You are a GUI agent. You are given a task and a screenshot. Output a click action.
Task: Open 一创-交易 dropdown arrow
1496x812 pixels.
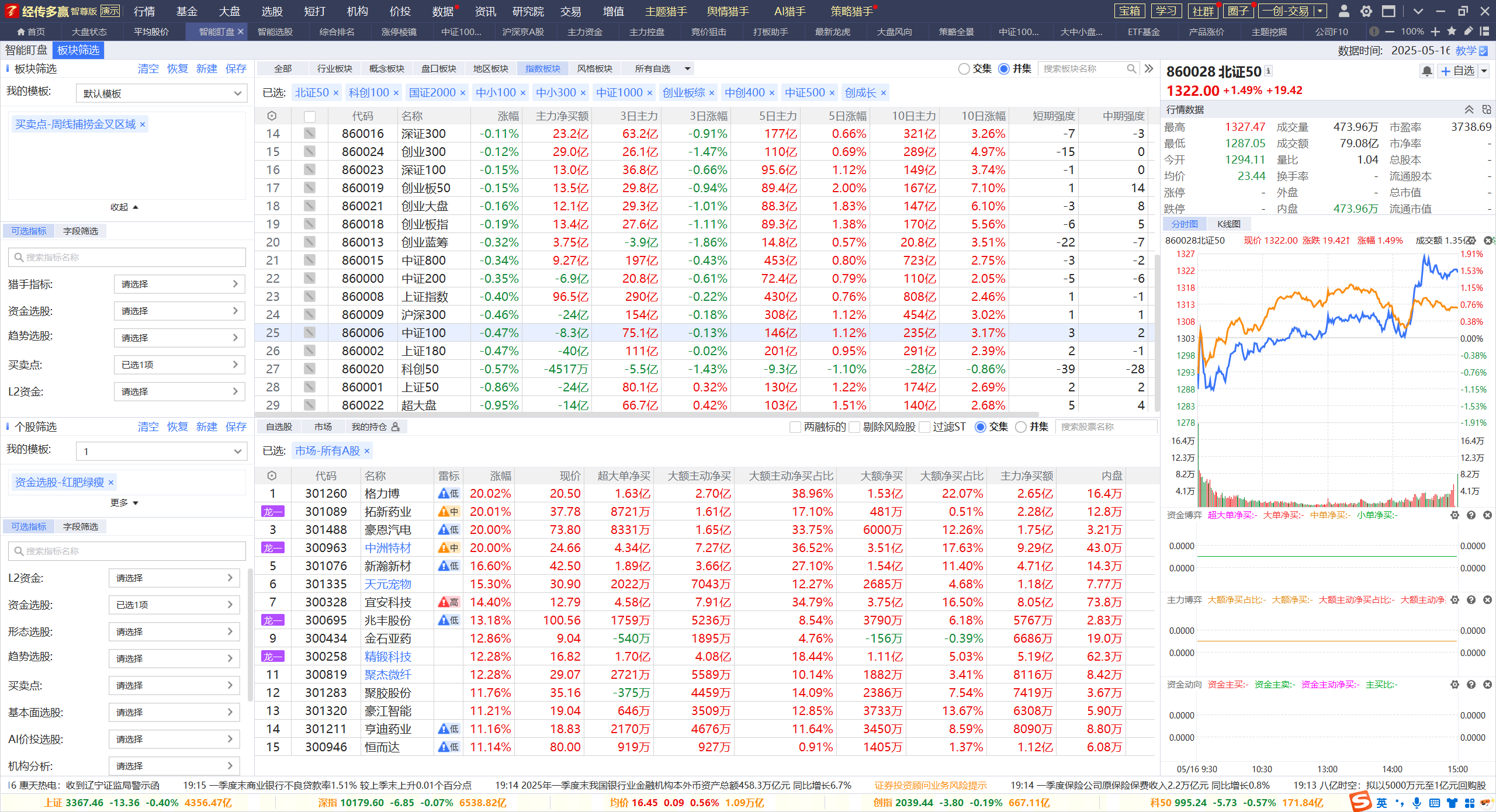(1320, 11)
